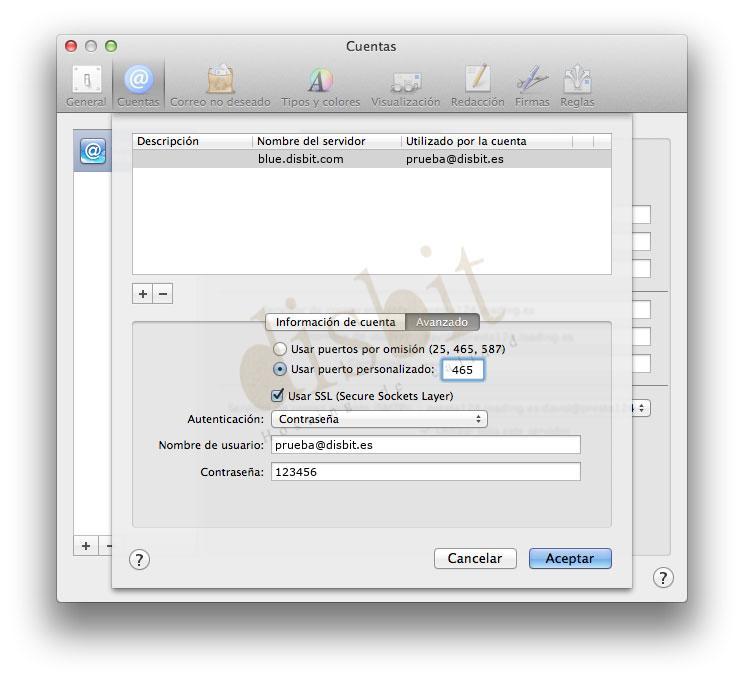Switch to the Avanzado tab
Image resolution: width=744 pixels, height=681 pixels.
click(x=442, y=322)
